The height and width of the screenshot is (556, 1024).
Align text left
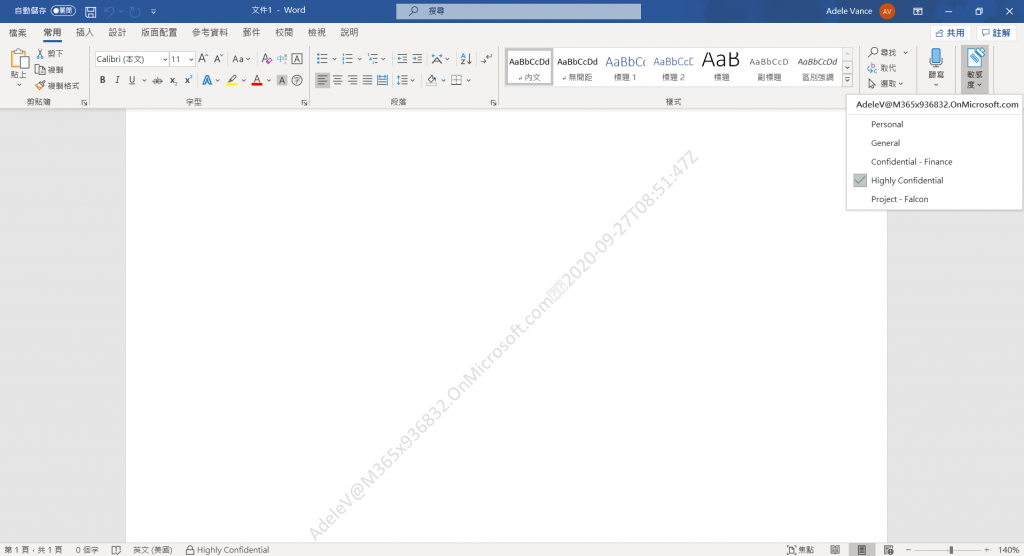tap(322, 80)
